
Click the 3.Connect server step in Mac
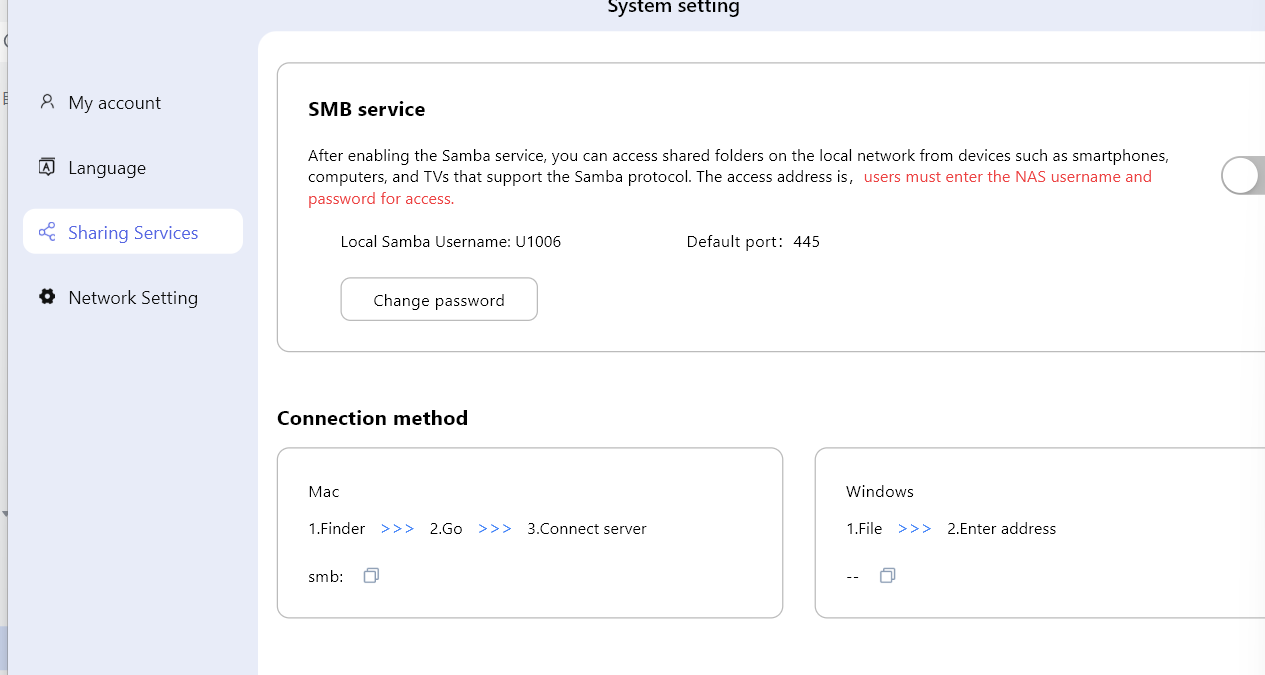(587, 529)
